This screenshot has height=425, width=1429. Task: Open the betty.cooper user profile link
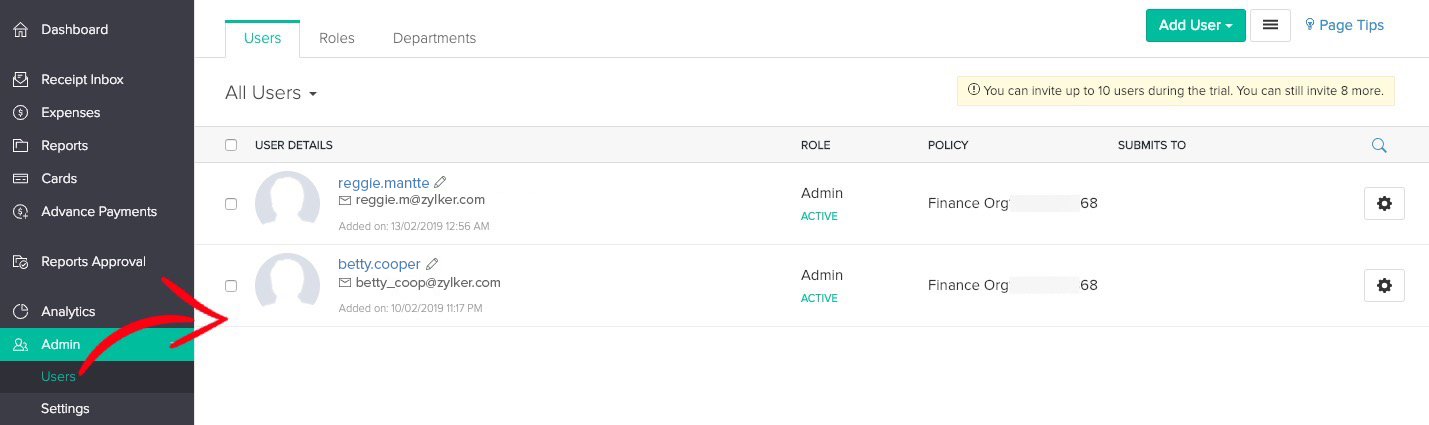click(x=379, y=265)
